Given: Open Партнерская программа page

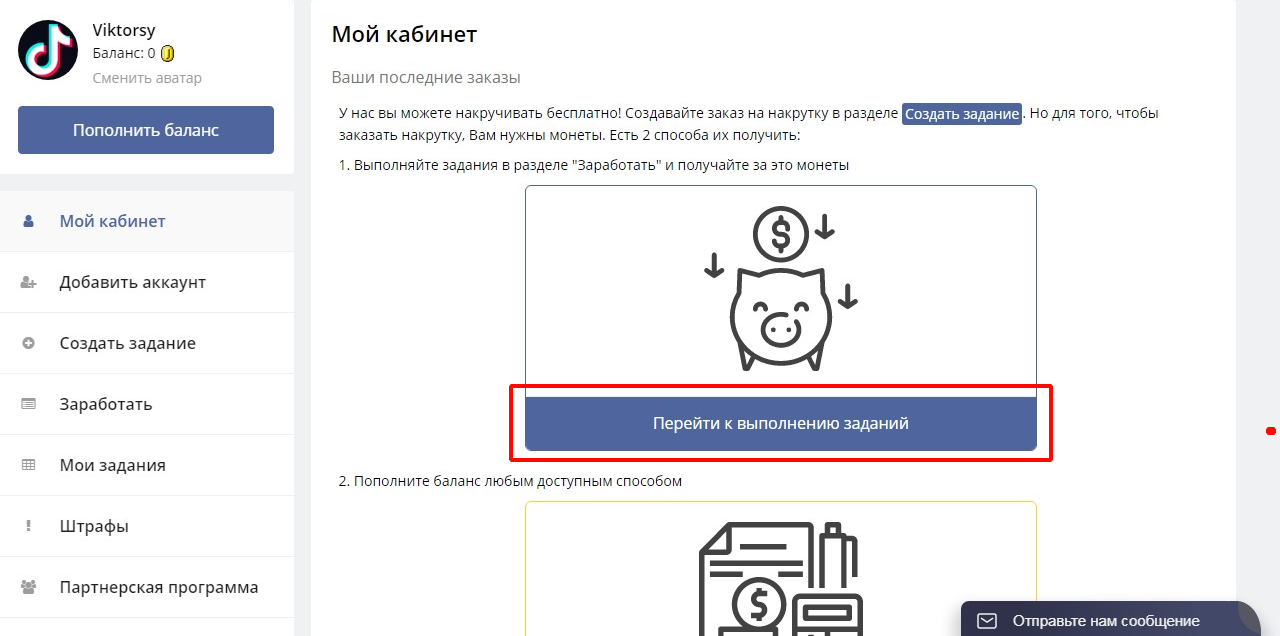Looking at the screenshot, I should (x=147, y=587).
